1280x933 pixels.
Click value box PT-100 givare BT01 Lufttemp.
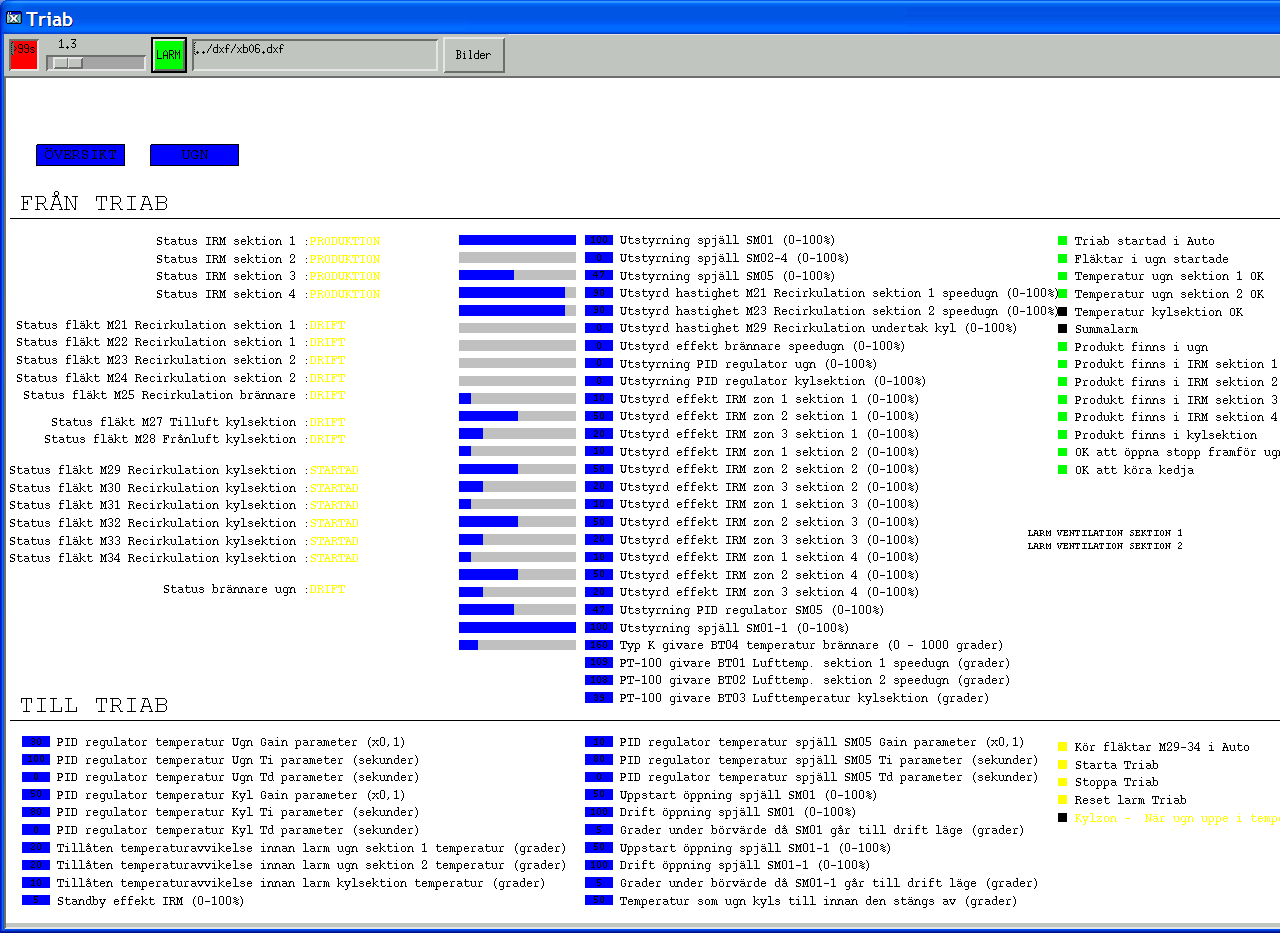click(x=599, y=663)
